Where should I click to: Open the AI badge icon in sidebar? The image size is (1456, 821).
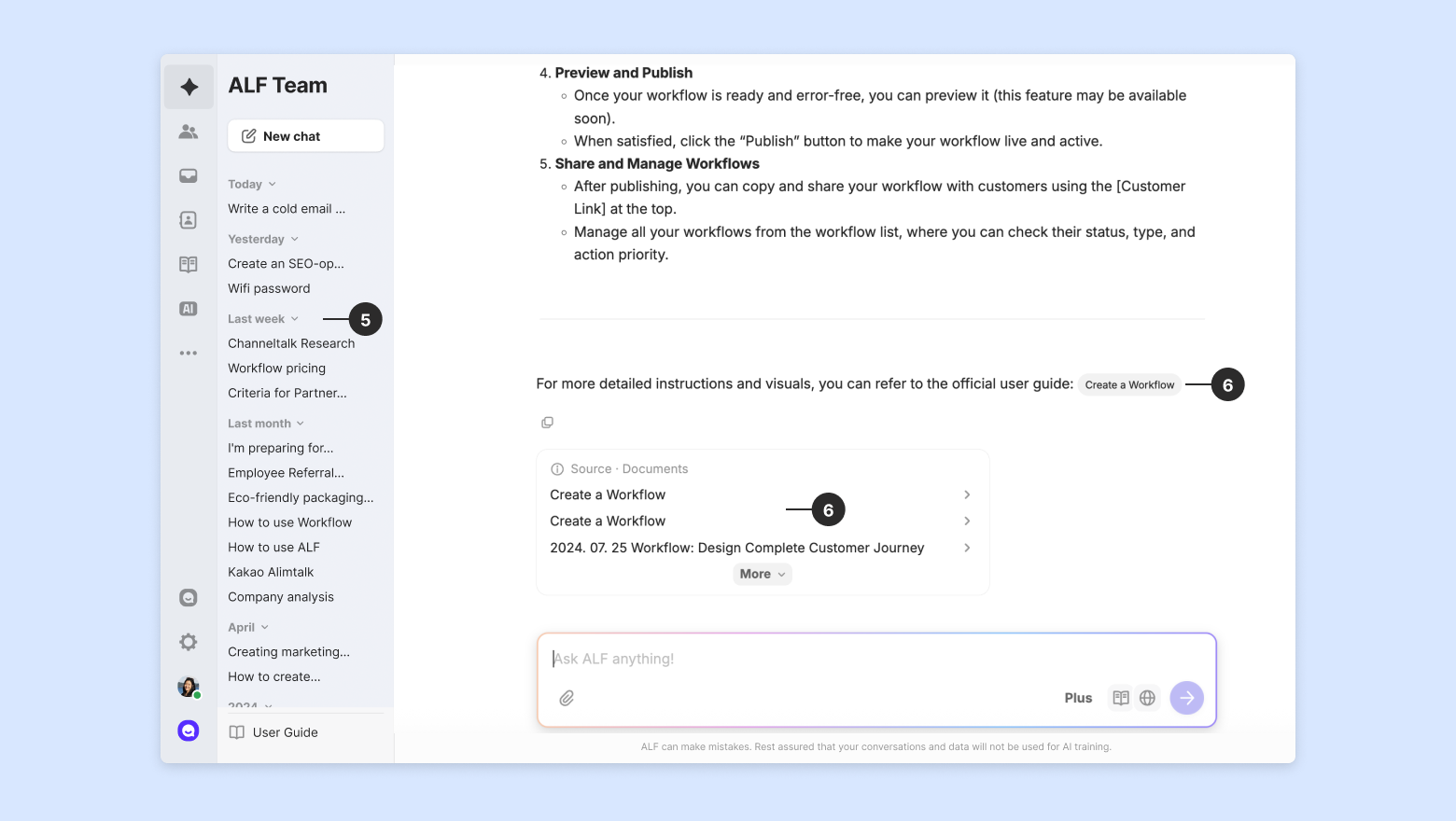[189, 309]
